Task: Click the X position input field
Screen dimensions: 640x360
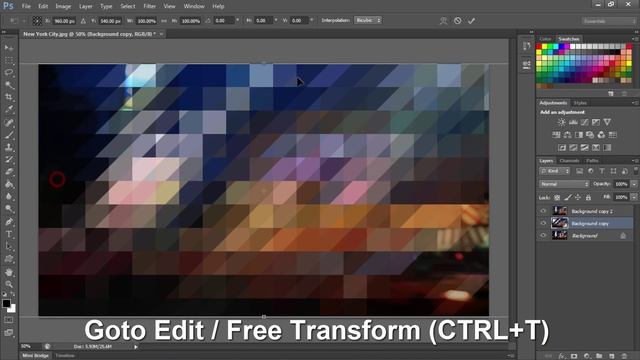Action: [64, 20]
